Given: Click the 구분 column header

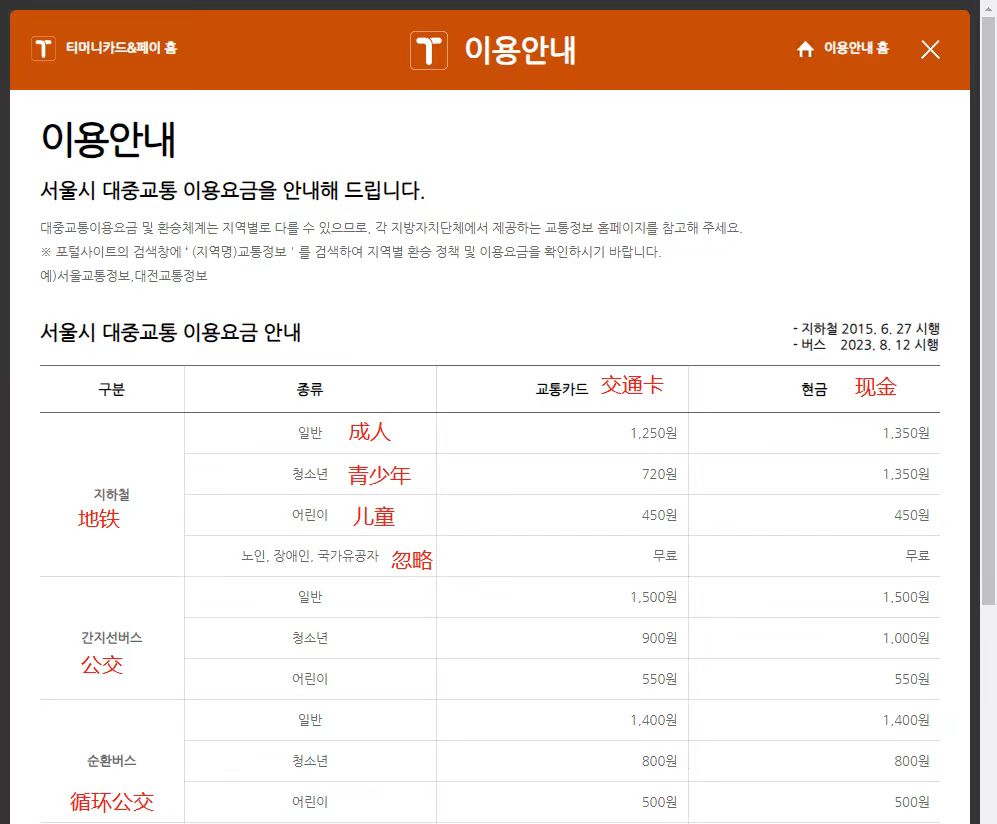Looking at the screenshot, I should tap(111, 389).
